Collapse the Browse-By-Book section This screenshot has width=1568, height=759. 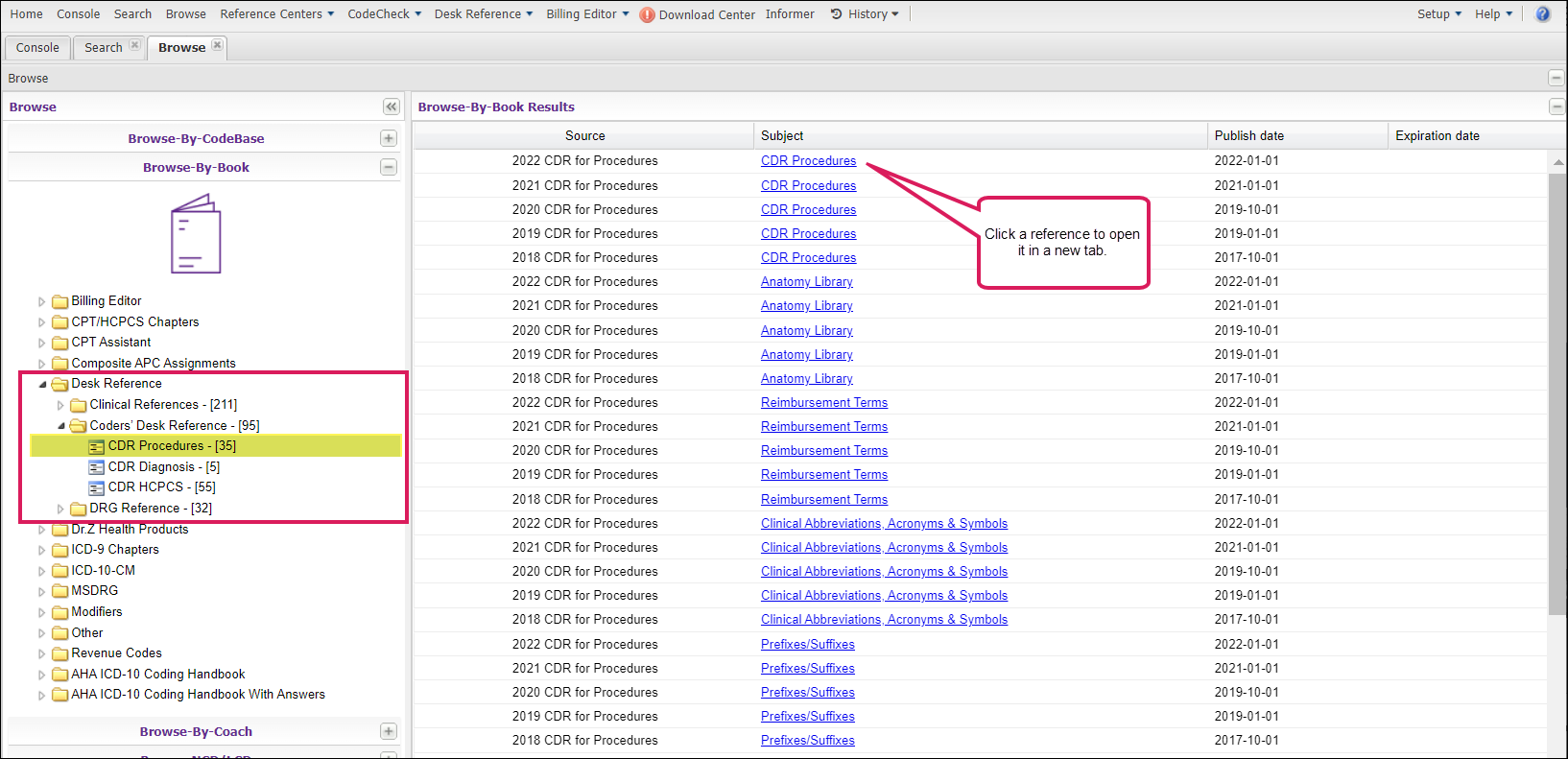(x=389, y=167)
